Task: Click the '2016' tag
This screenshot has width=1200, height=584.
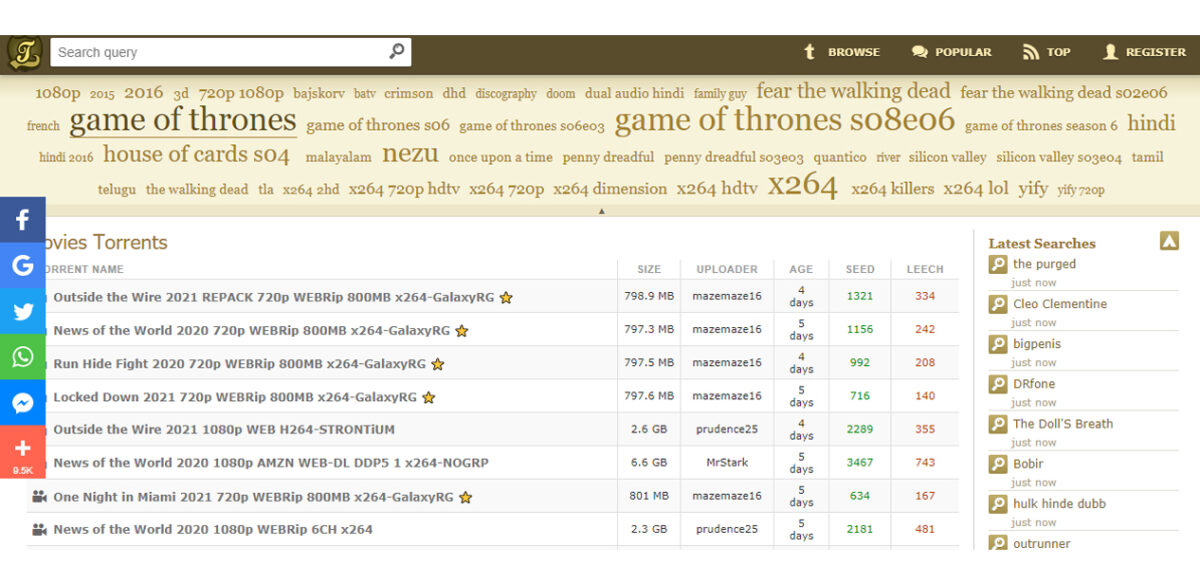Action: coord(143,92)
